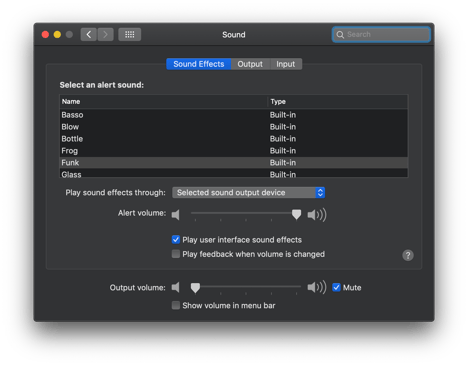Uncheck the Mute checkbox
The height and width of the screenshot is (366, 468).
coord(336,287)
